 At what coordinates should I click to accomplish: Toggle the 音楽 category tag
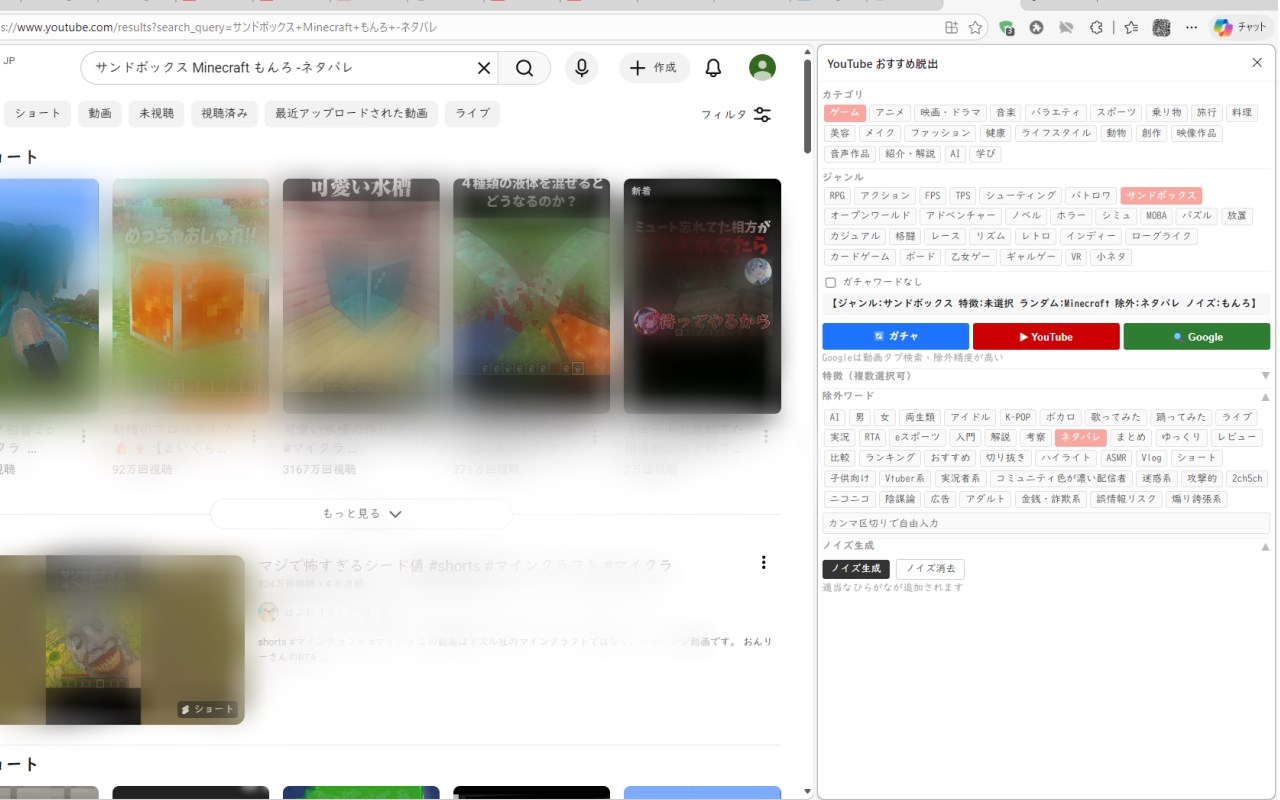1006,113
